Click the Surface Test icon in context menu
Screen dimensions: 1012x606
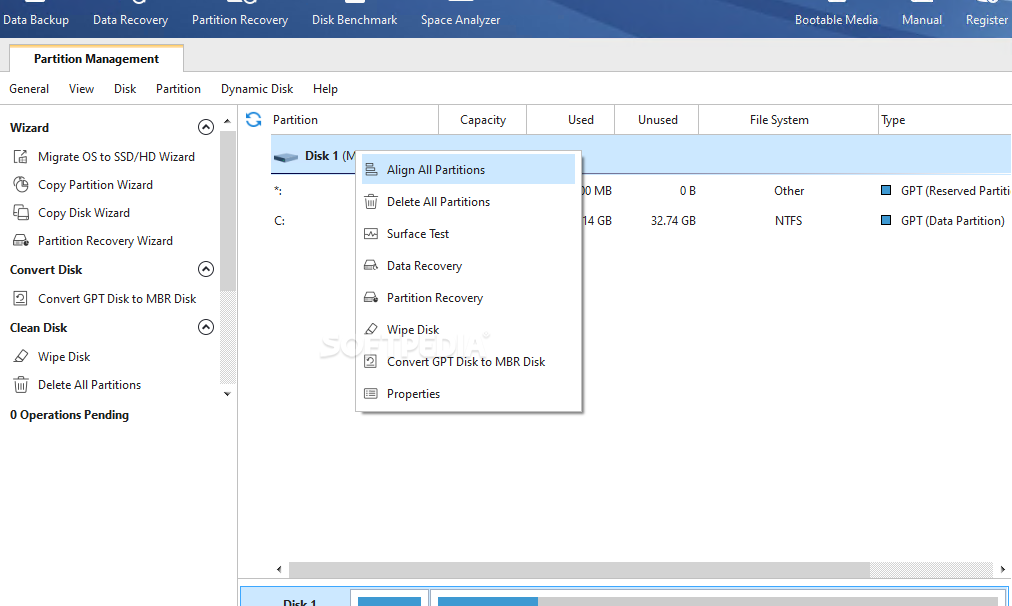(371, 234)
